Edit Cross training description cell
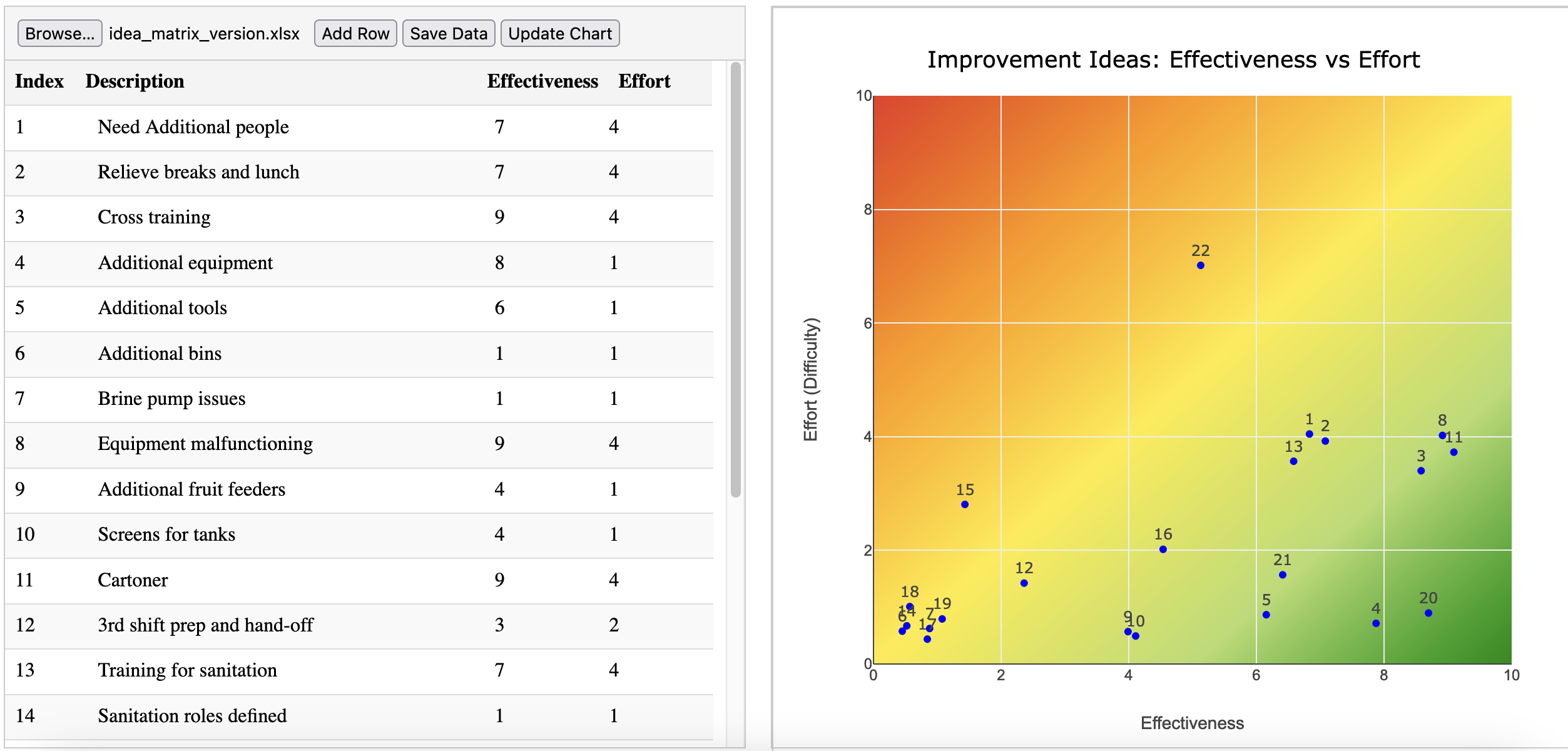Image resolution: width=1568 pixels, height=751 pixels. (x=154, y=217)
